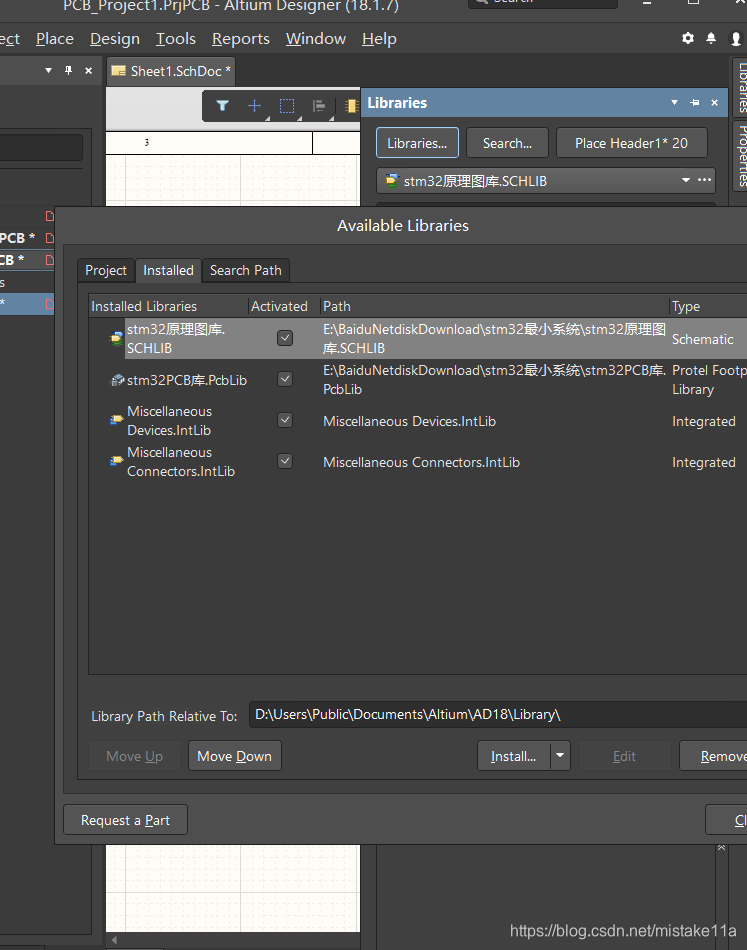Disable Miscellaneous Connectors.IntLib activation
Image resolution: width=747 pixels, height=950 pixels.
(285, 461)
